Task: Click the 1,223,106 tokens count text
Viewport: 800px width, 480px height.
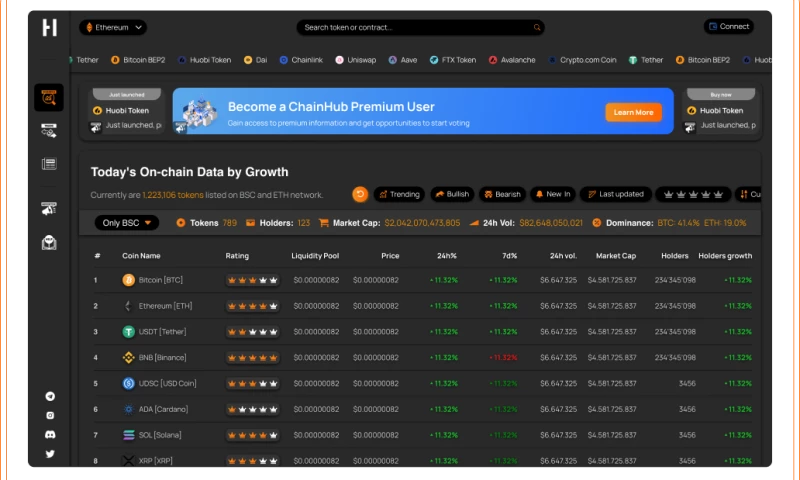Action: click(x=172, y=195)
